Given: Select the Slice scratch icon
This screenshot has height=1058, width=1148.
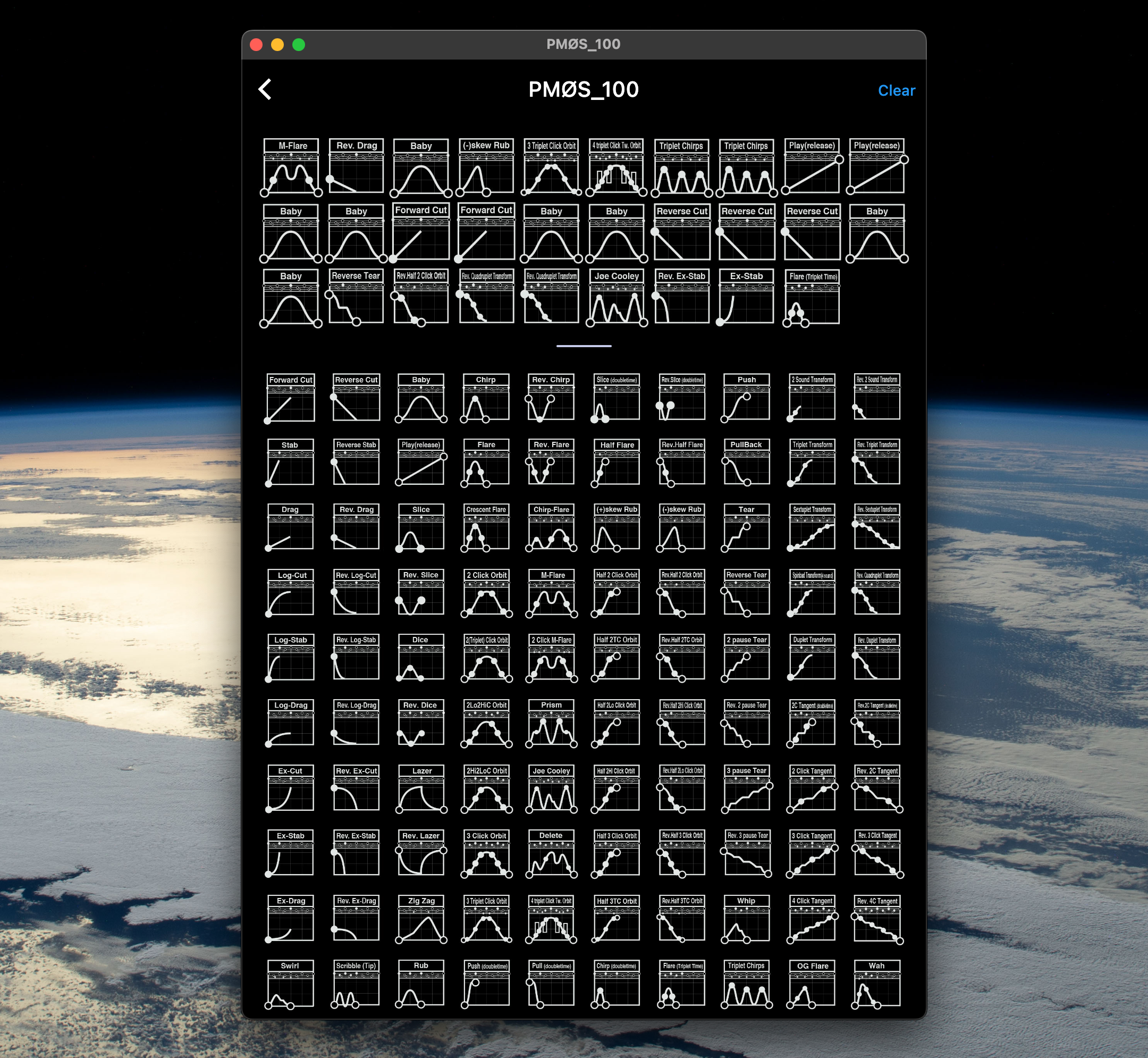Looking at the screenshot, I should click(x=420, y=528).
